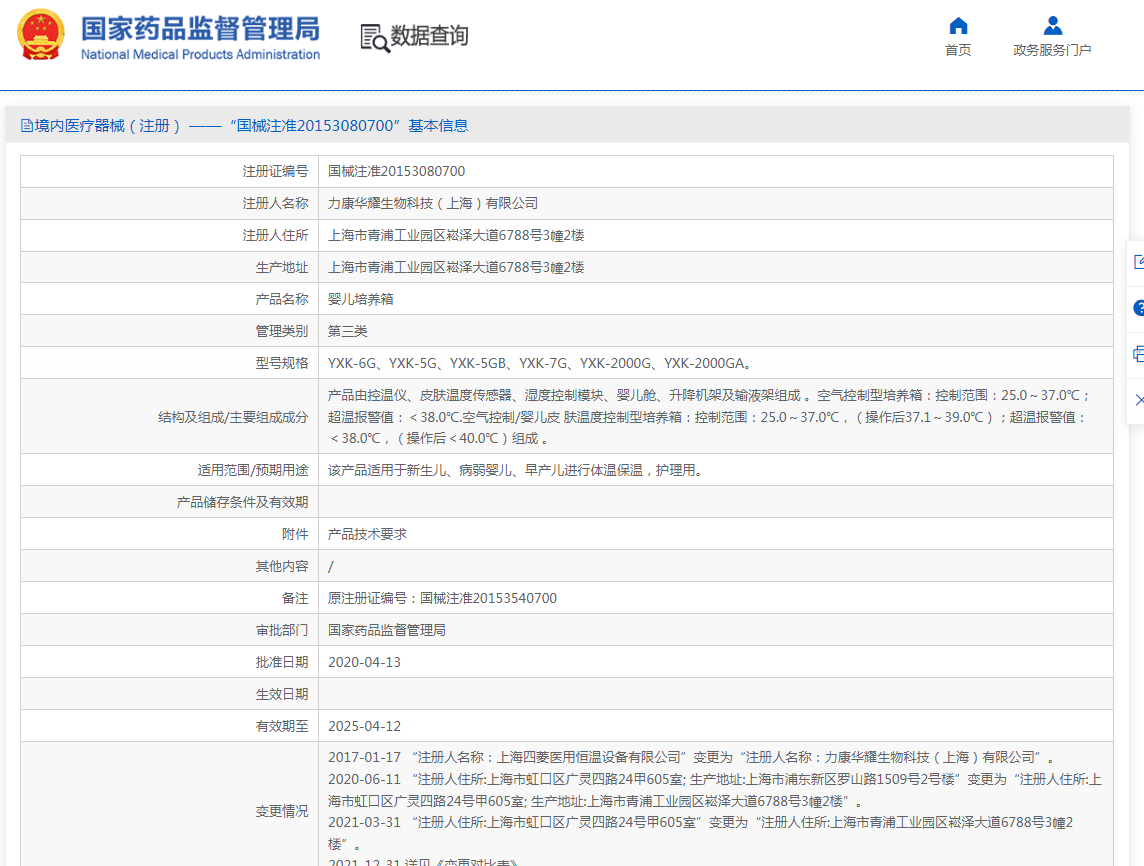
Task: Click the printer icon on right sidebar
Action: [x=1138, y=354]
